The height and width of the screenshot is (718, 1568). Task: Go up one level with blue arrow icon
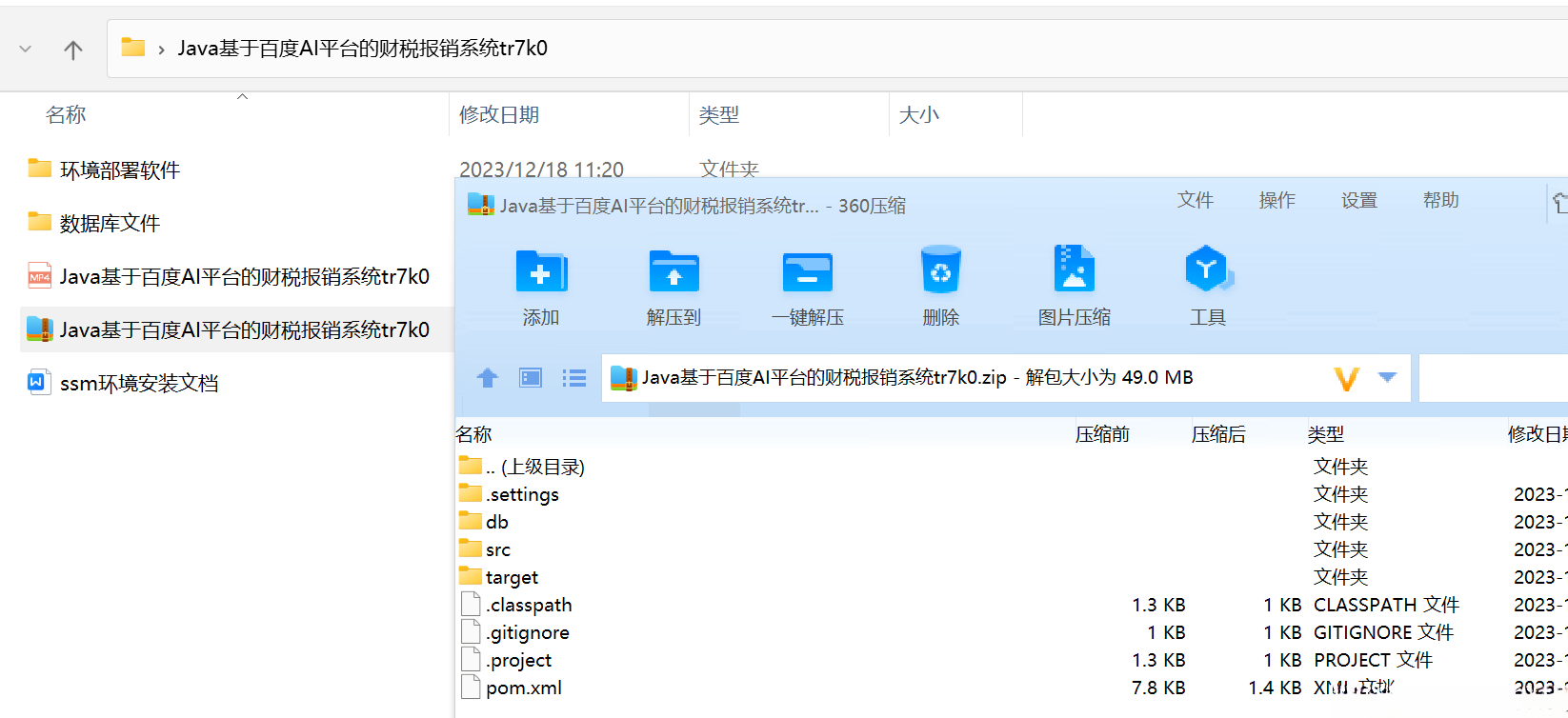(488, 378)
